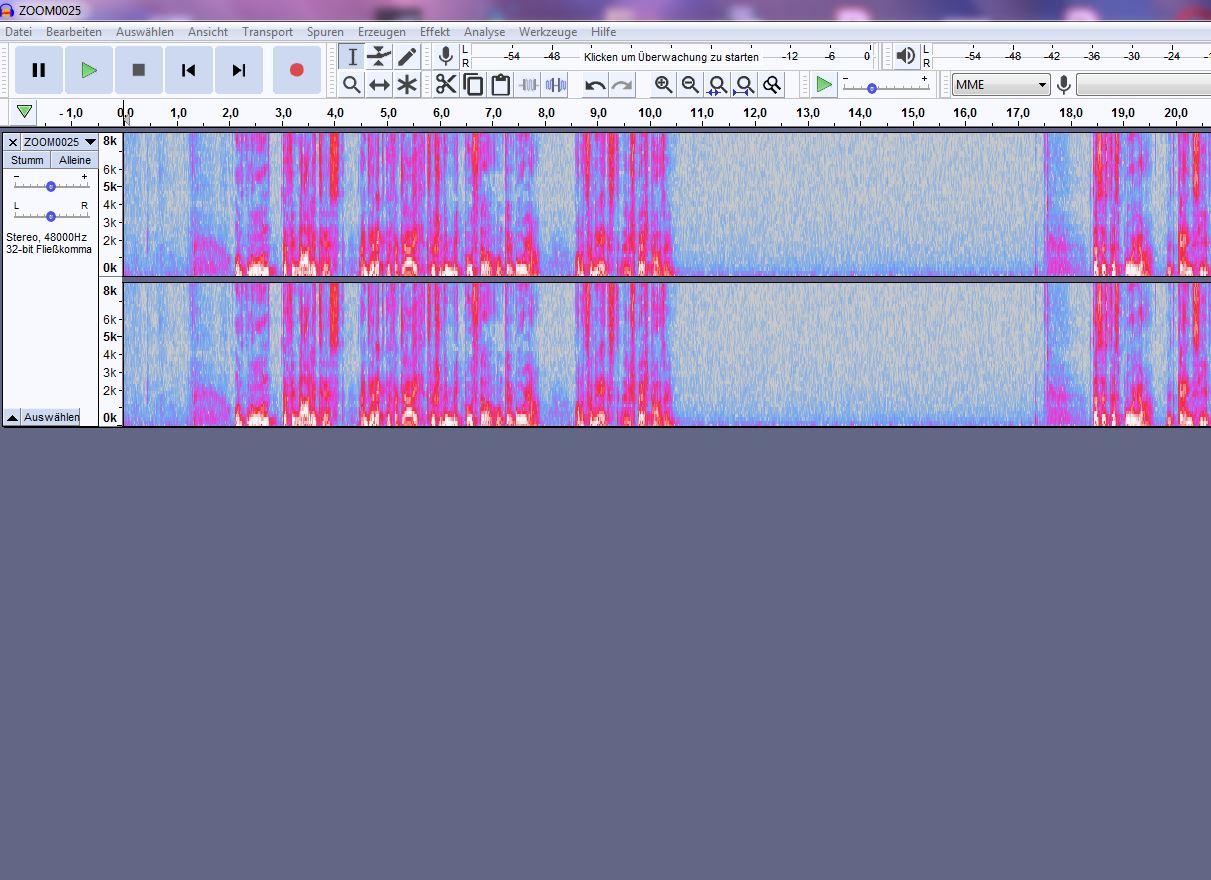The width and height of the screenshot is (1211, 880).
Task: Collapse the track with arrow button
Action: pos(12,417)
